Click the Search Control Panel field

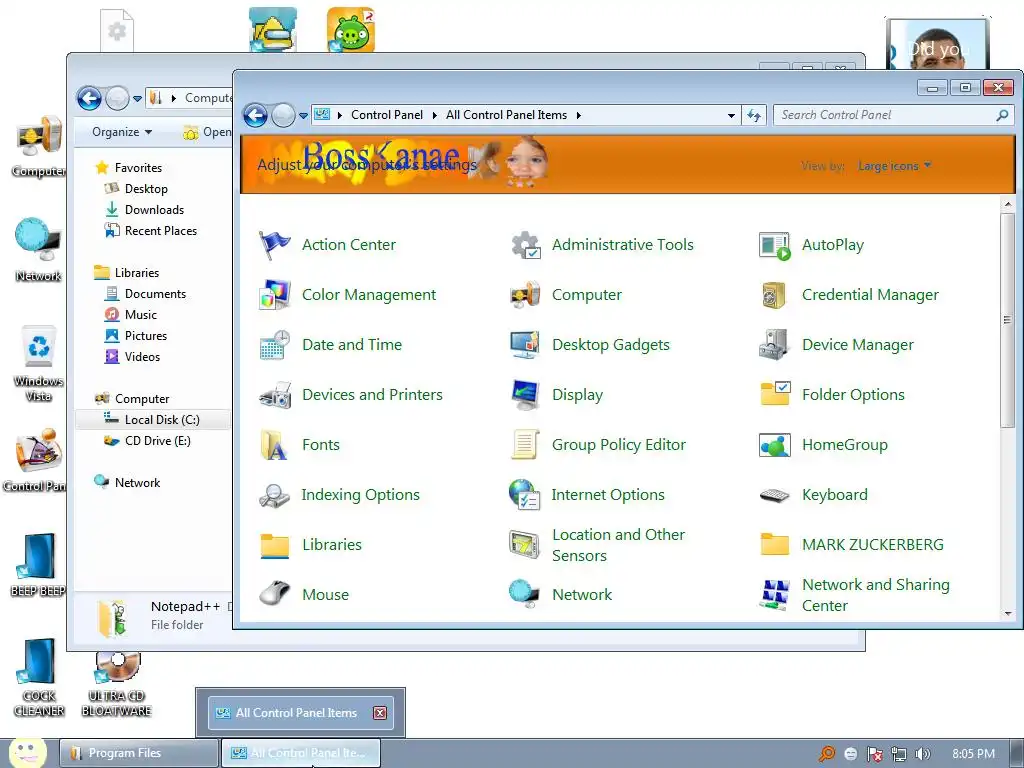[x=893, y=115]
